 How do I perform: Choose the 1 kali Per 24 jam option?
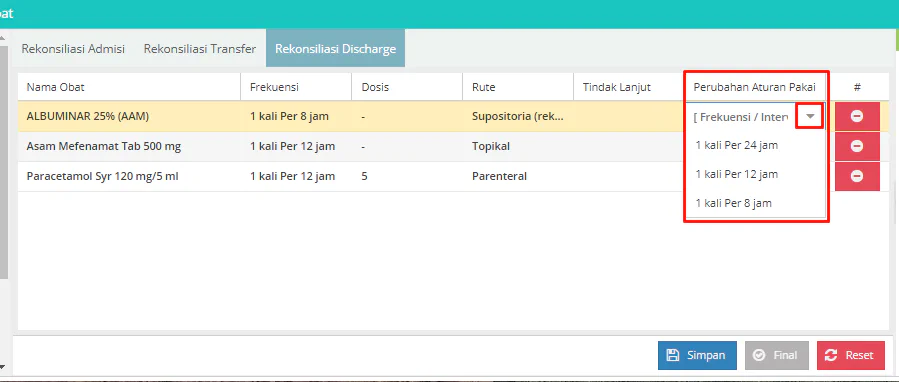(737, 145)
